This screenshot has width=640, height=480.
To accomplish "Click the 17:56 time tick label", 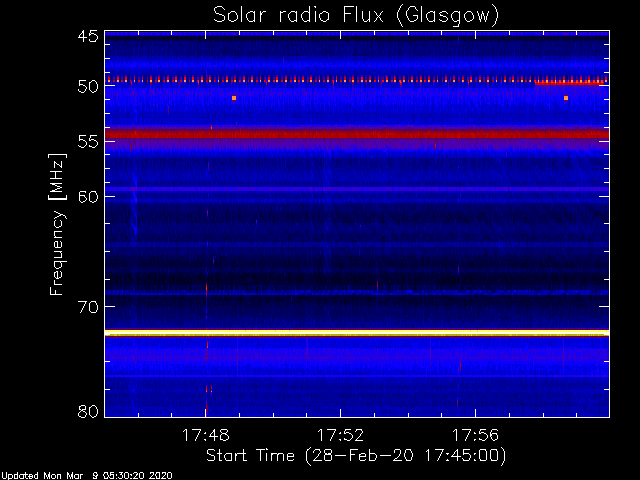I will [x=475, y=435].
